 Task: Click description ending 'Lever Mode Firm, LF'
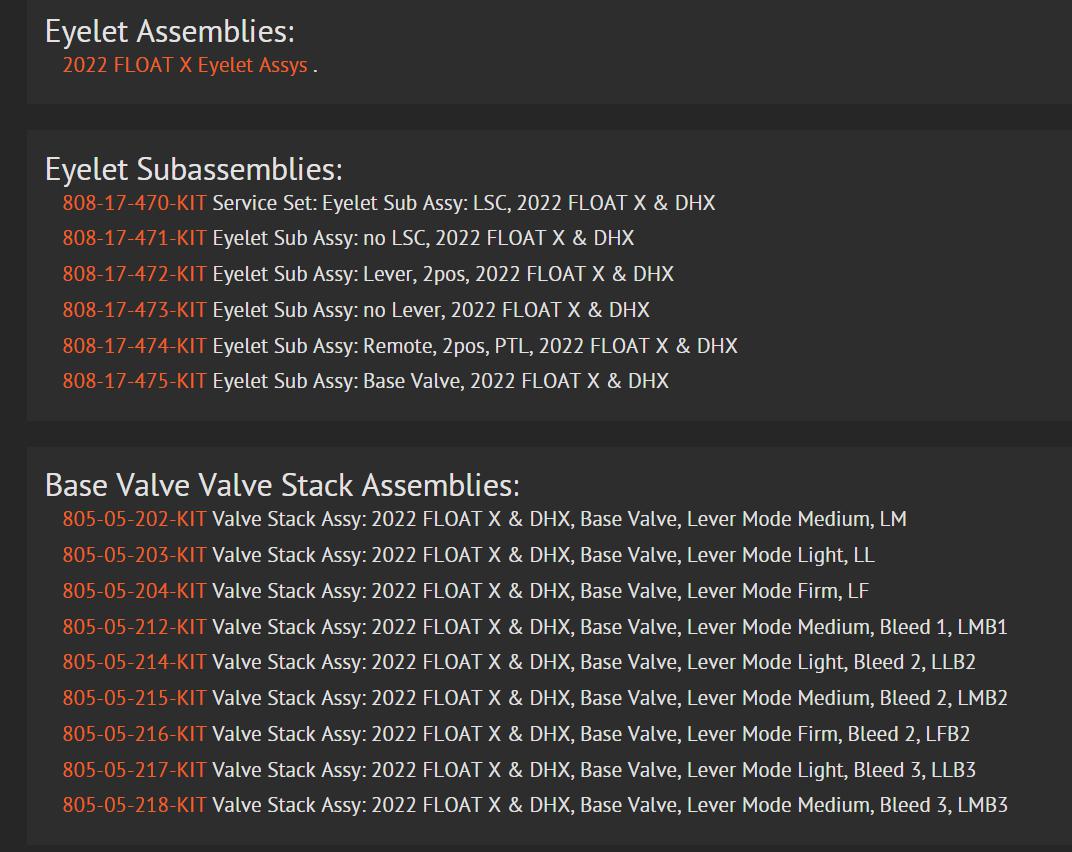point(541,591)
